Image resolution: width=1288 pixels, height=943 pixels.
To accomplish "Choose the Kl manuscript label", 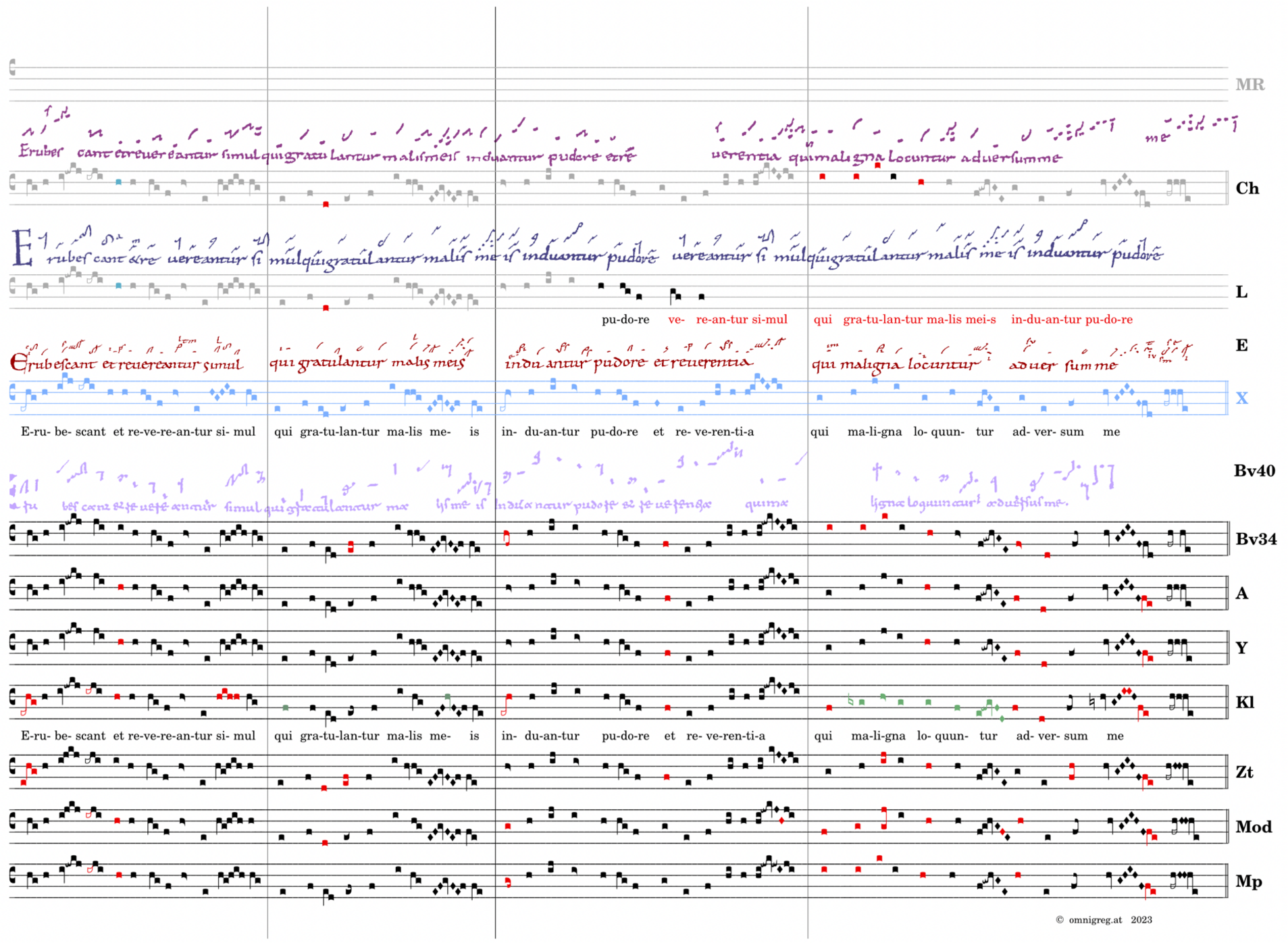I will 1245,703.
